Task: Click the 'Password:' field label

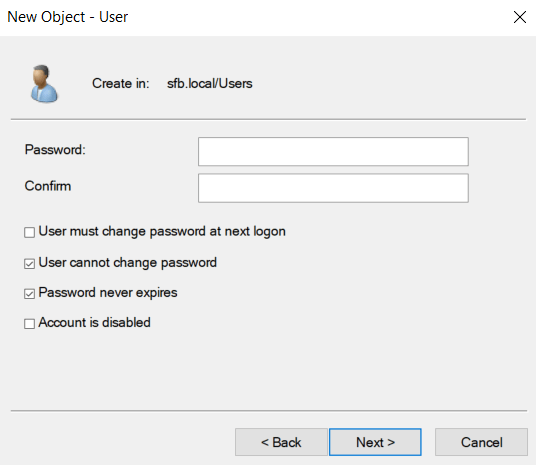Action: pyautogui.click(x=55, y=150)
